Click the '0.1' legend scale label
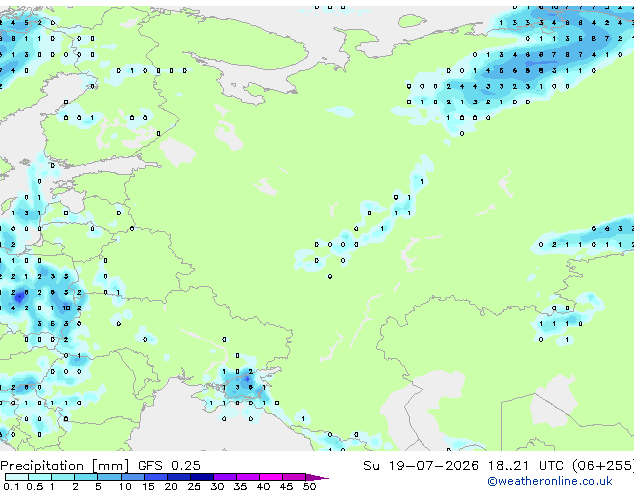 [x=11, y=486]
